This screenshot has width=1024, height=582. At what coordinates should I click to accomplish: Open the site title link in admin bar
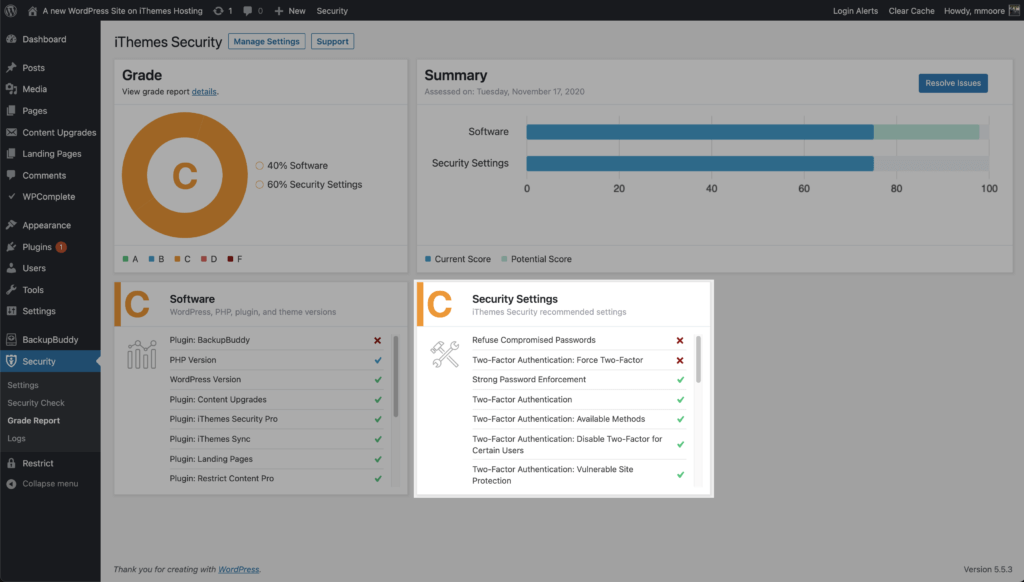coord(122,10)
